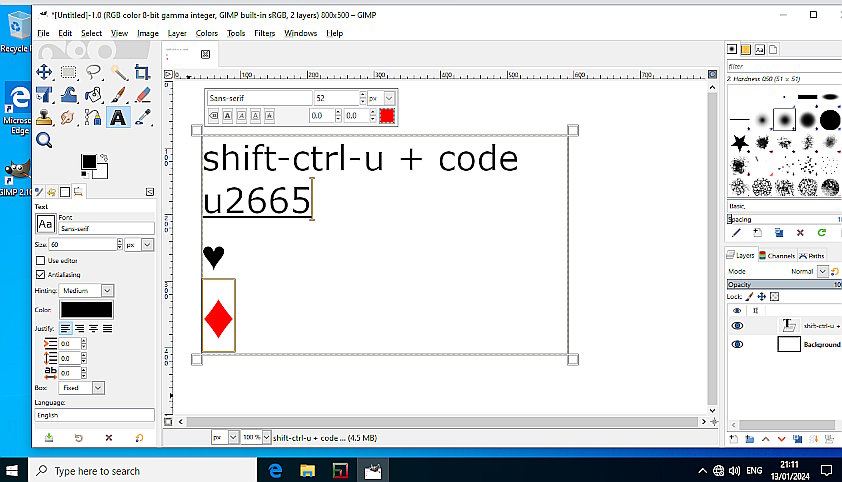This screenshot has height=482, width=842.
Task: Select the Paths tool
Action: coord(92,118)
